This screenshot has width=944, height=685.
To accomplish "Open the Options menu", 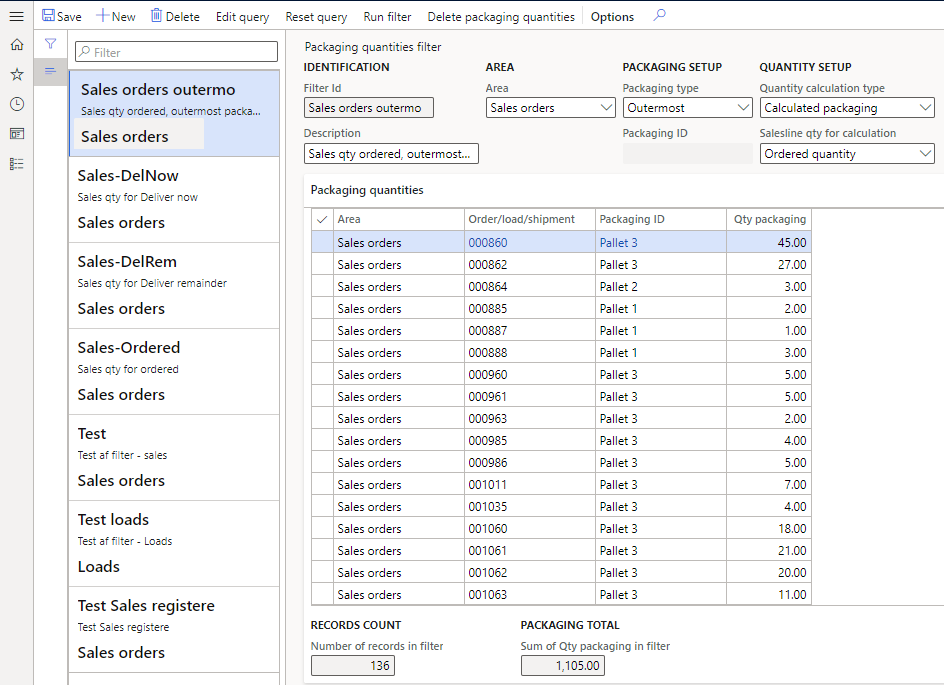I will tap(612, 17).
